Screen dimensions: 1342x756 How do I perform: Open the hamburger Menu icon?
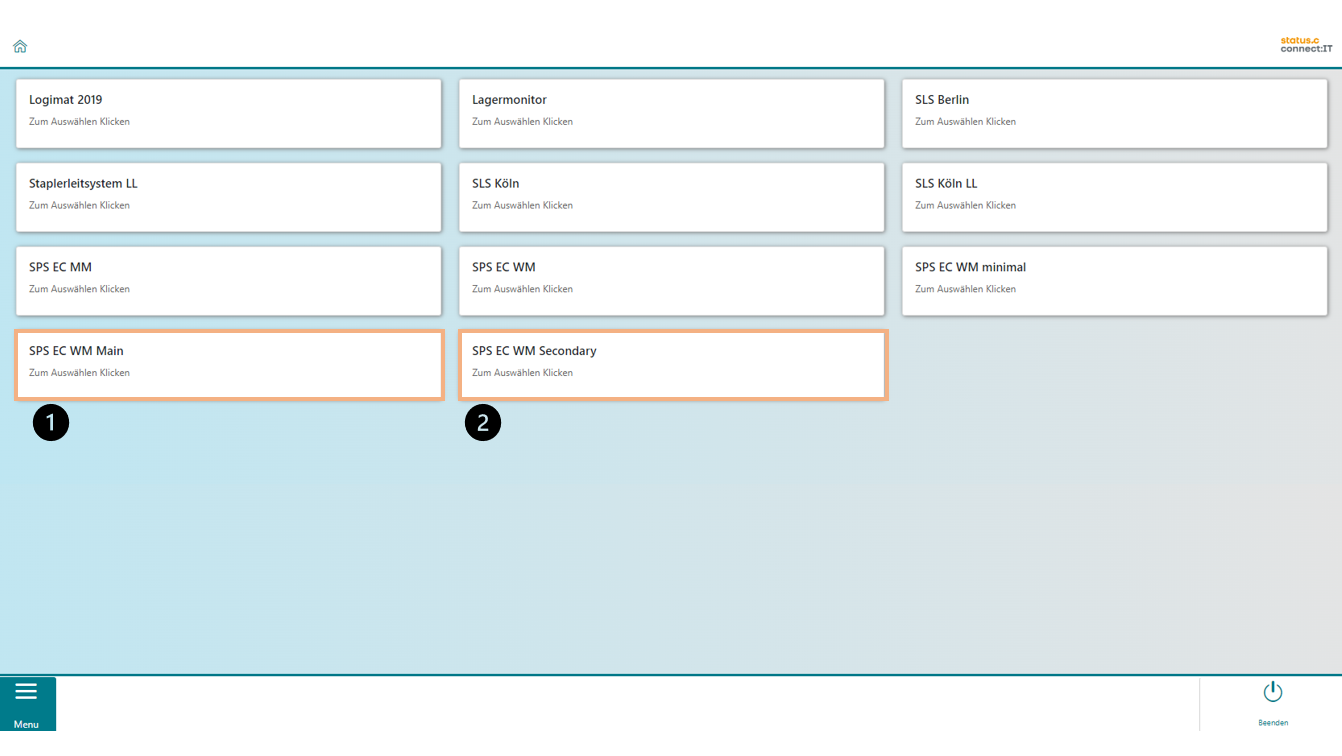pos(26,692)
